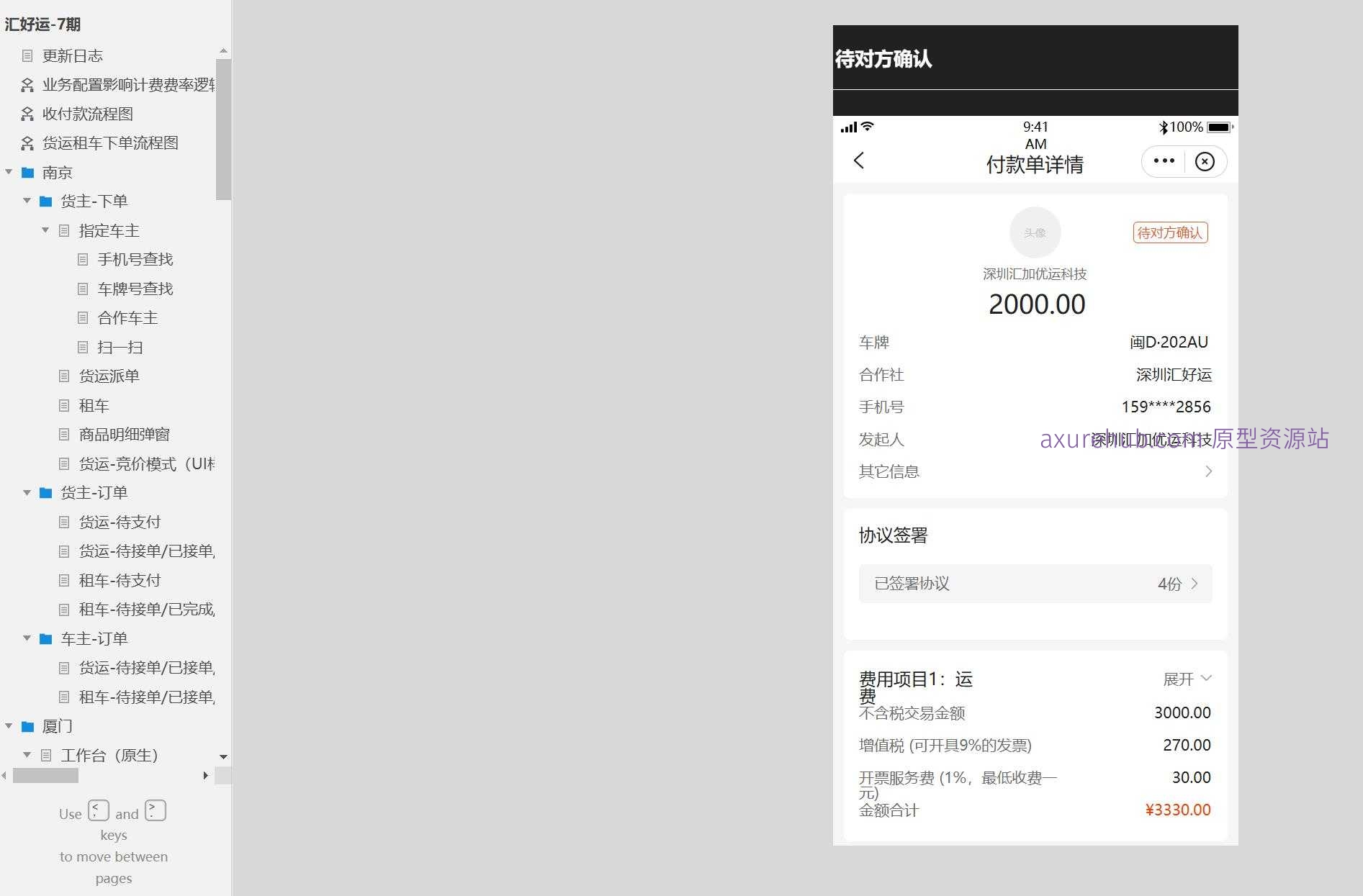This screenshot has width=1363, height=896.
Task: Close the mini program with circle-X icon
Action: 1205,161
